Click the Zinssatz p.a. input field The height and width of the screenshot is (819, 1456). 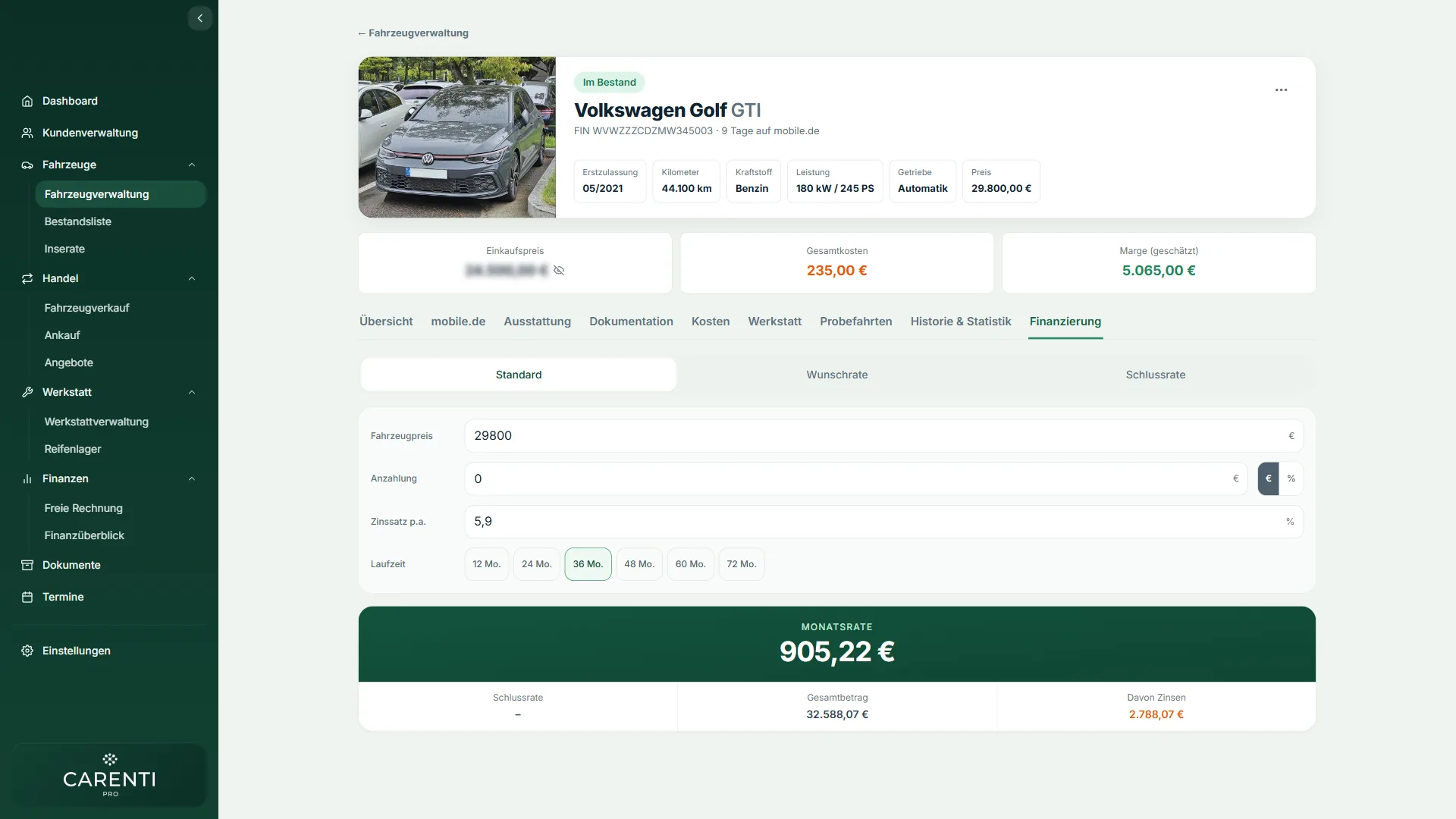pyautogui.click(x=883, y=522)
